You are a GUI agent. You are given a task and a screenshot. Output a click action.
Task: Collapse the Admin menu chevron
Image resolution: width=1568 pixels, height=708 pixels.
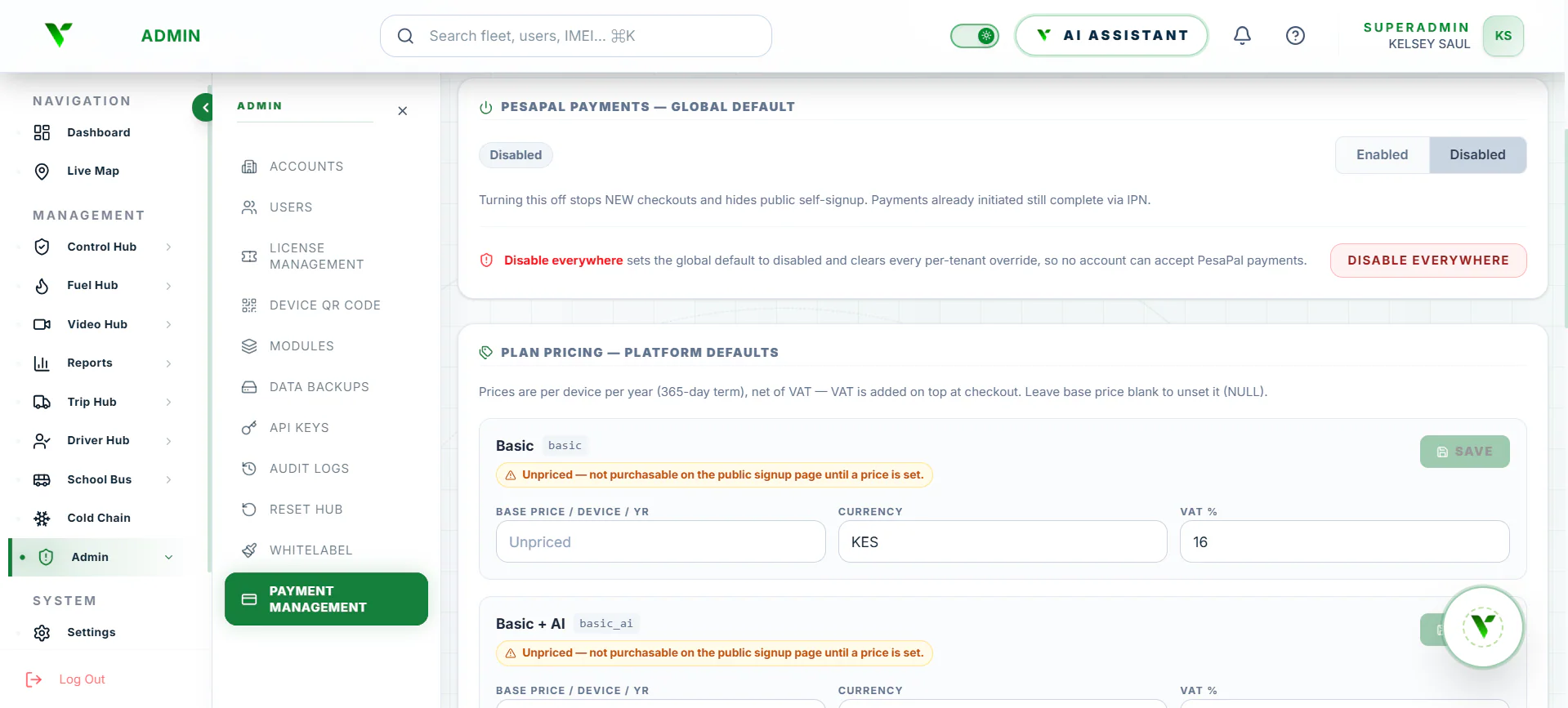[168, 557]
